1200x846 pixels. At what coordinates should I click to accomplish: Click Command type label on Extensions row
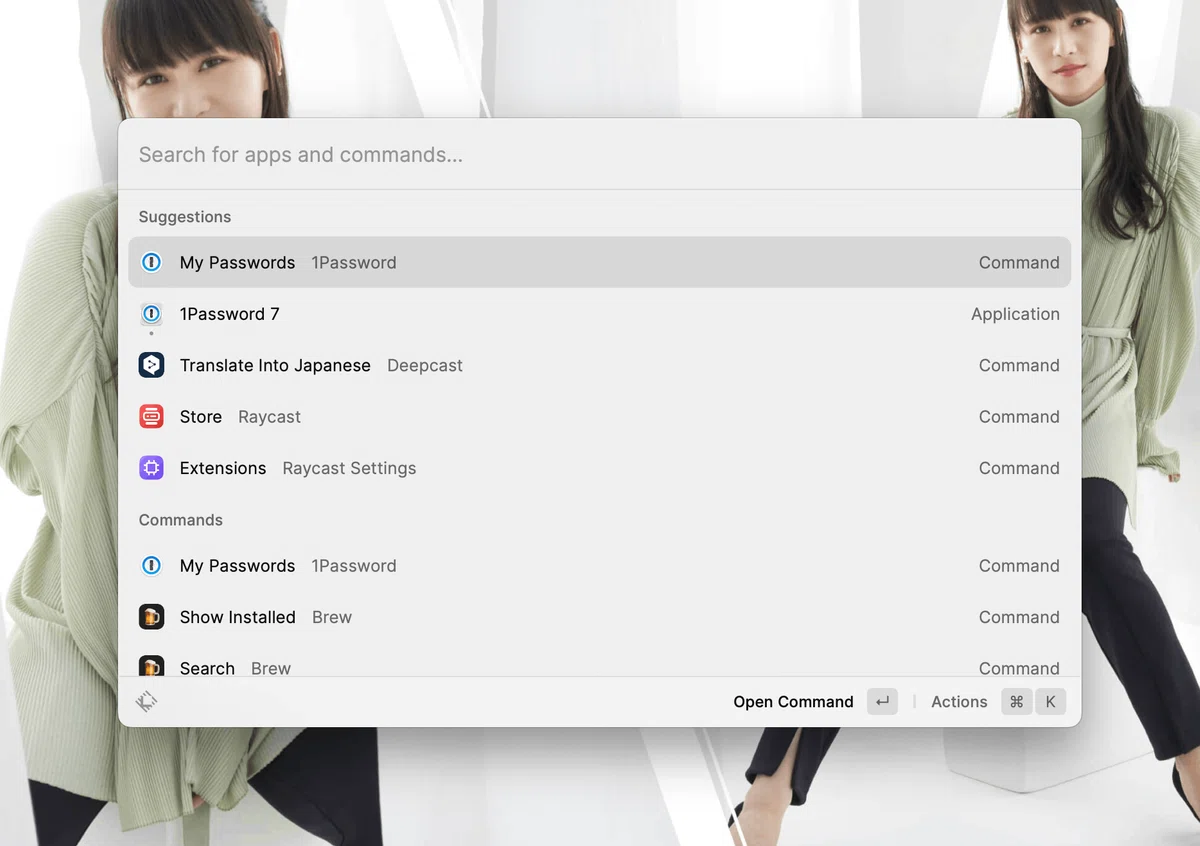[1019, 468]
